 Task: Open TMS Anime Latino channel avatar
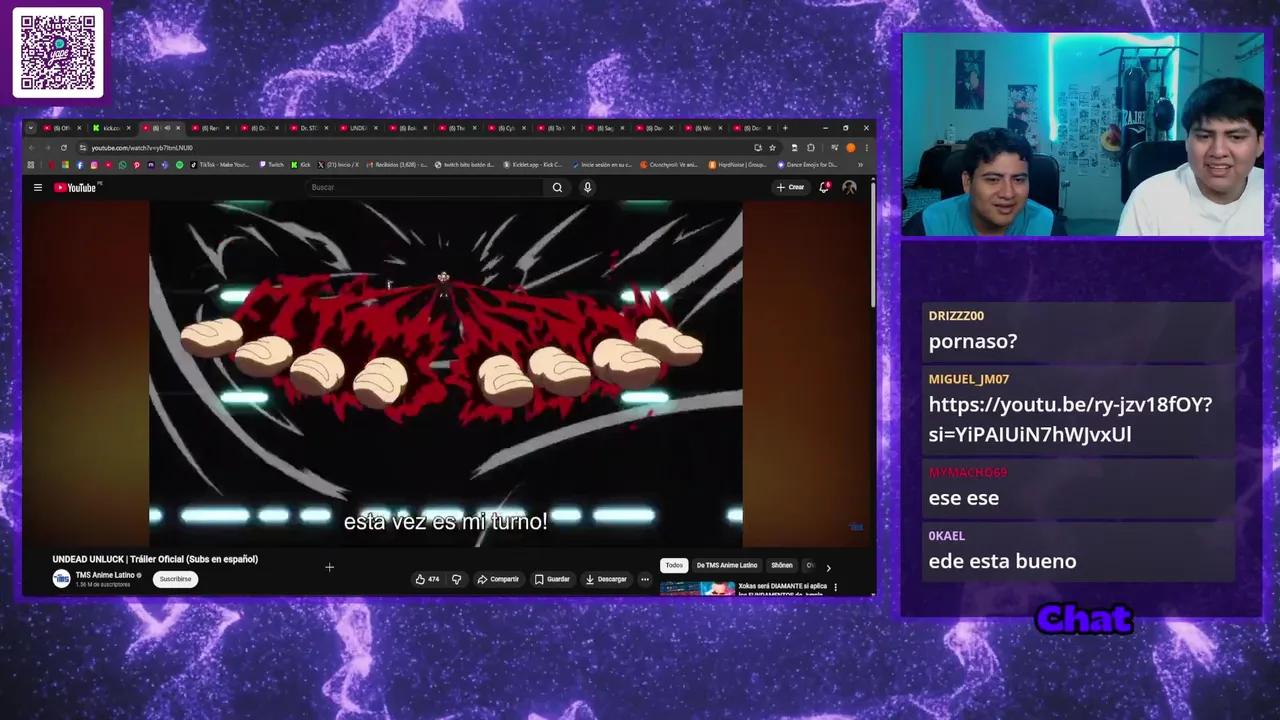[x=62, y=579]
